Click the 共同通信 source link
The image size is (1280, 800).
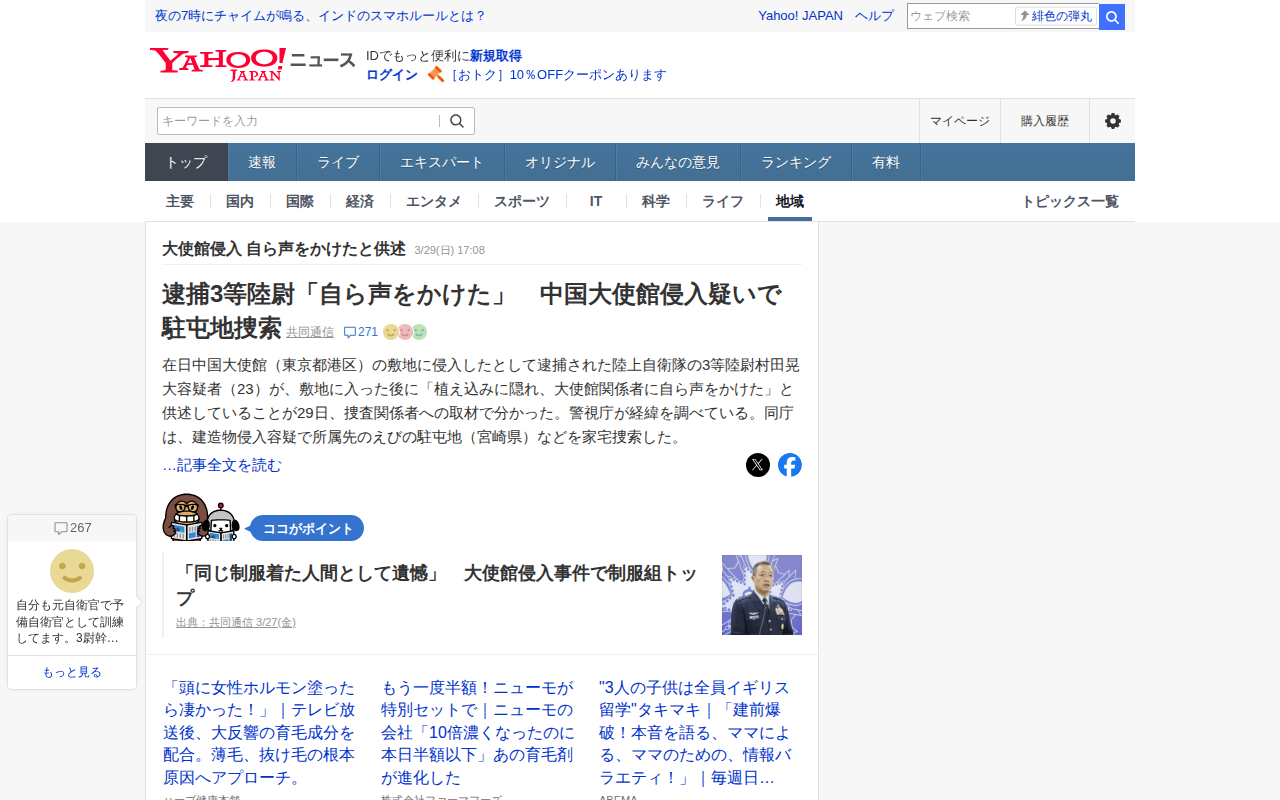(310, 332)
